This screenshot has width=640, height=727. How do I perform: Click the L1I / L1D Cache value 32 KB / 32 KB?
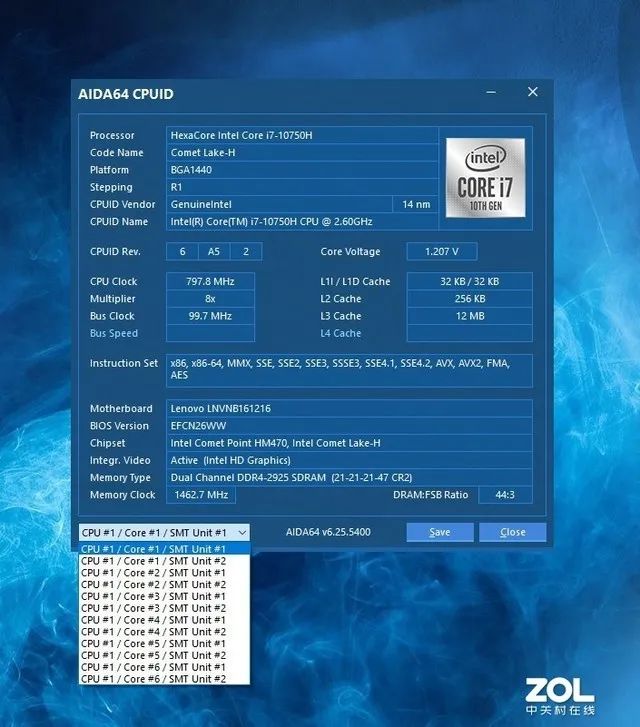(469, 281)
